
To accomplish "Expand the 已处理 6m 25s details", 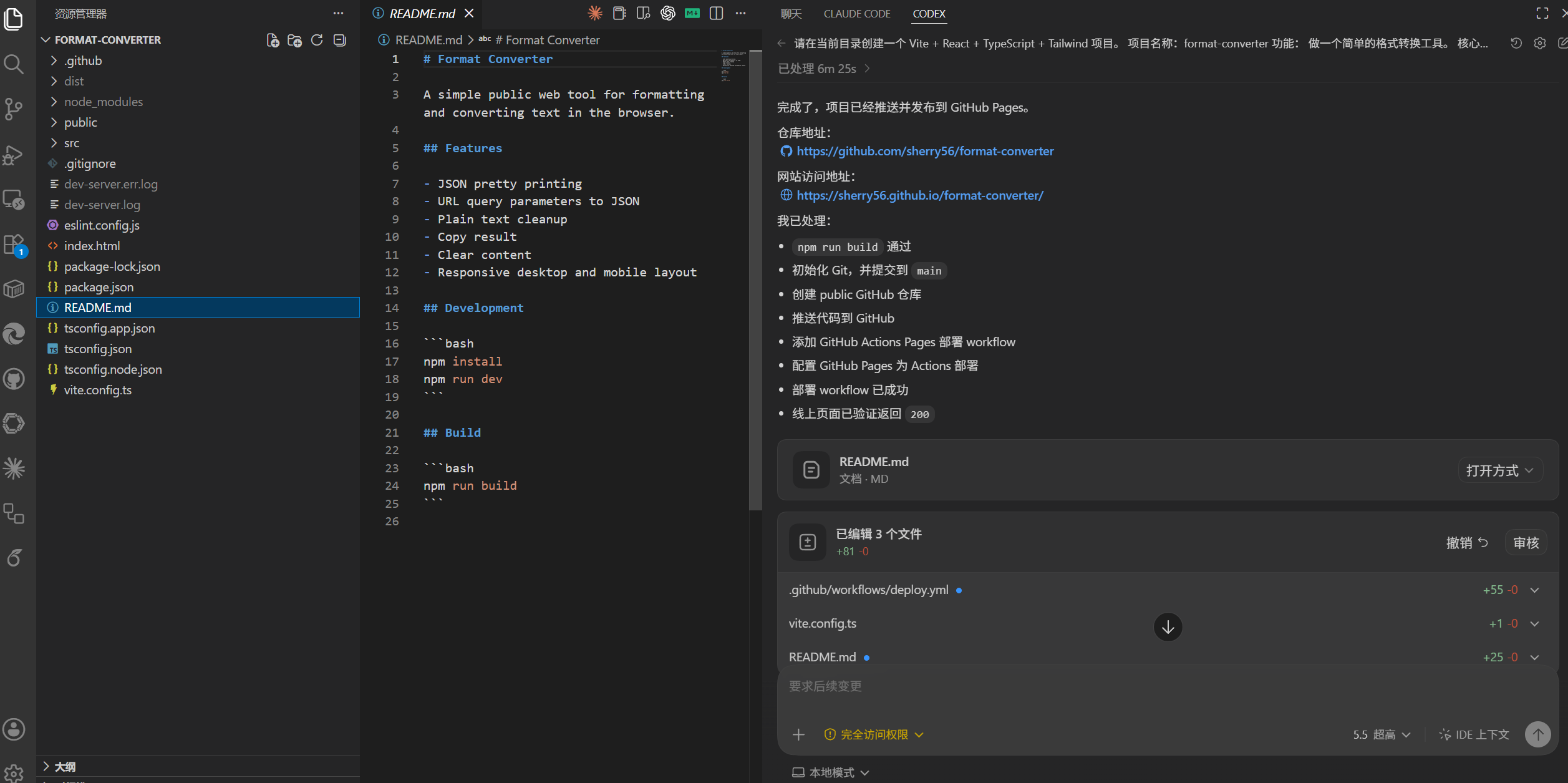I will 823,69.
